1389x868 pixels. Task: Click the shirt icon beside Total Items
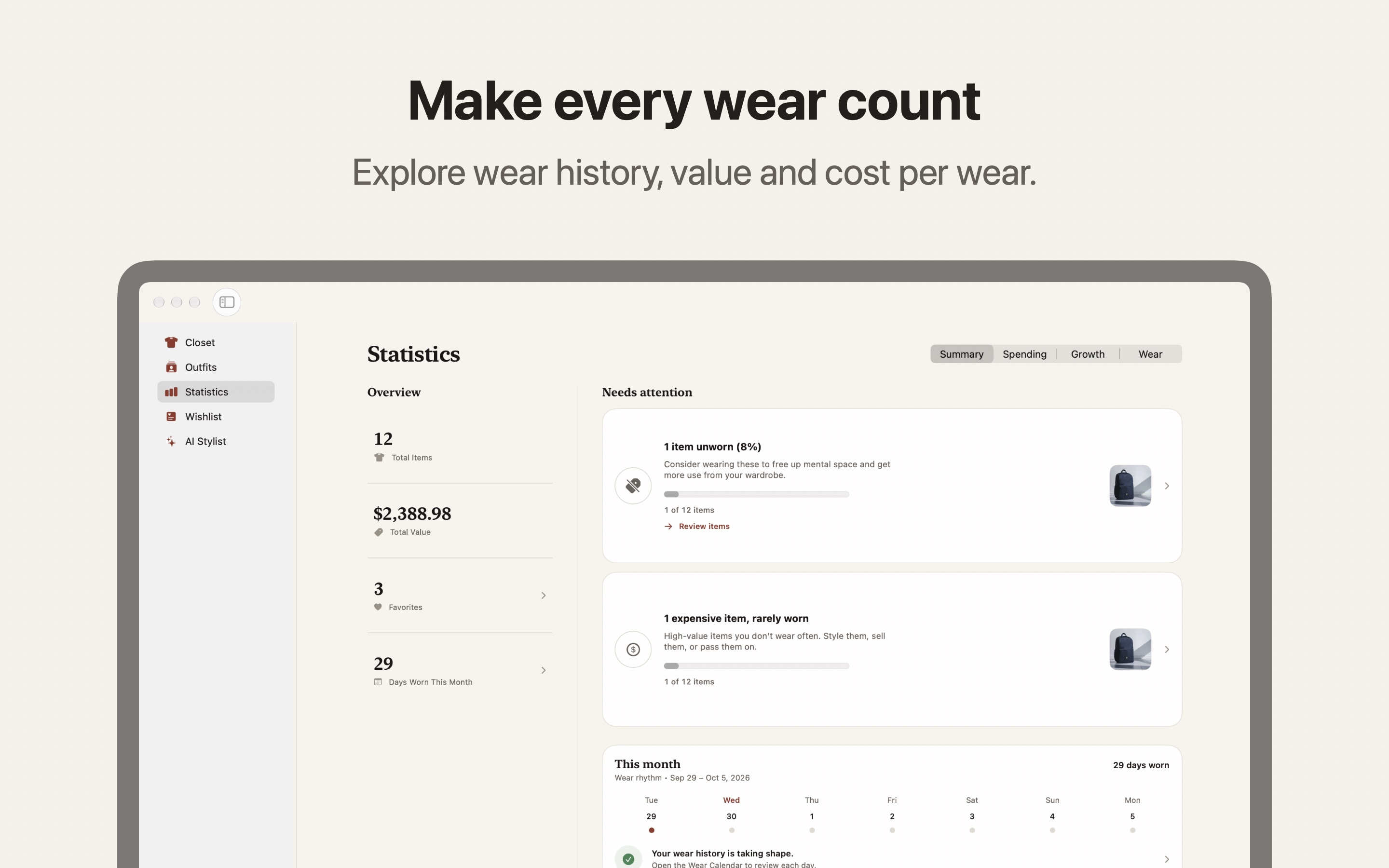(379, 458)
